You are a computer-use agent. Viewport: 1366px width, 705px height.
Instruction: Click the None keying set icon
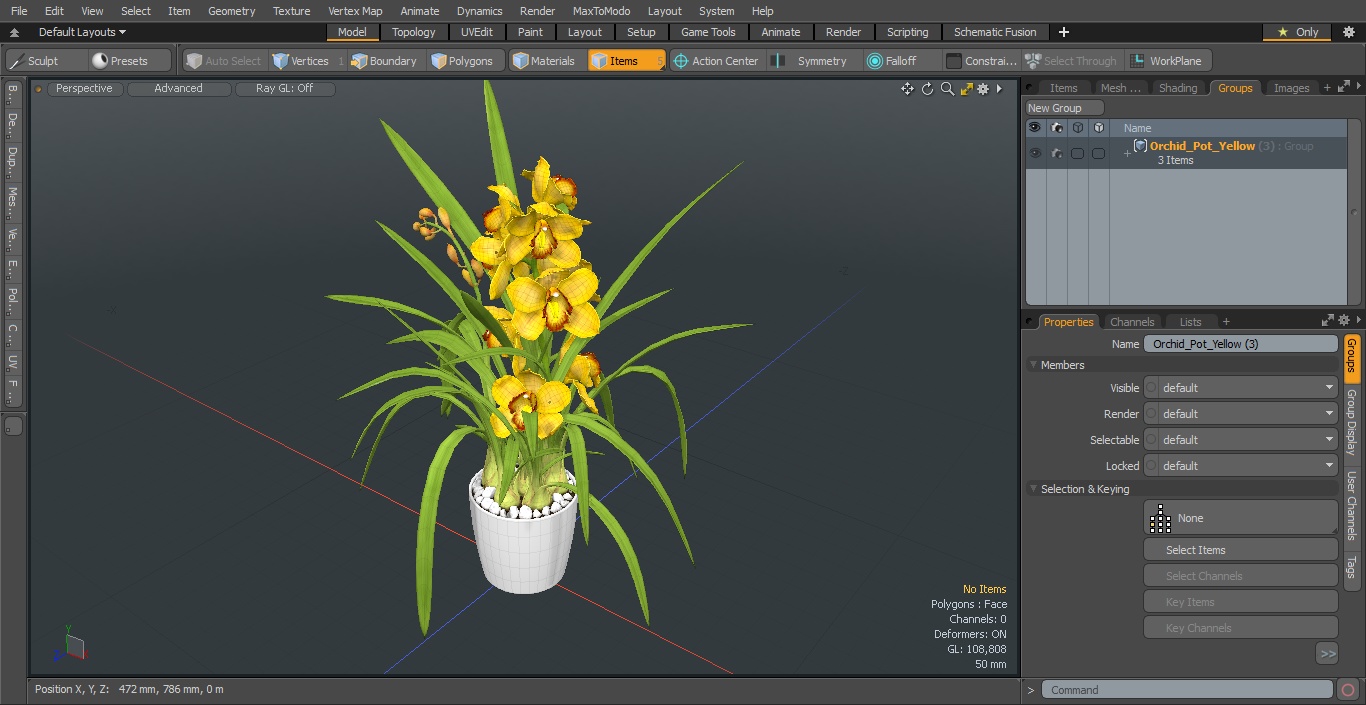[x=1160, y=518]
